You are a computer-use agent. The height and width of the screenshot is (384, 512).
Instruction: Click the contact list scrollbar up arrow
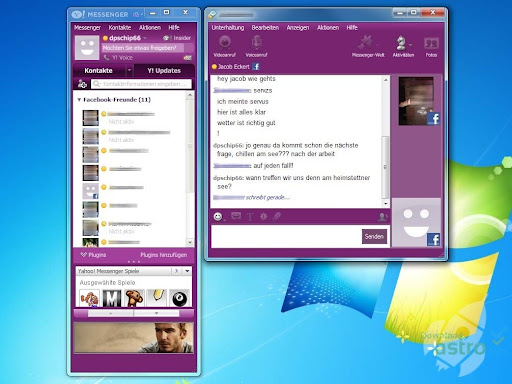pos(190,95)
